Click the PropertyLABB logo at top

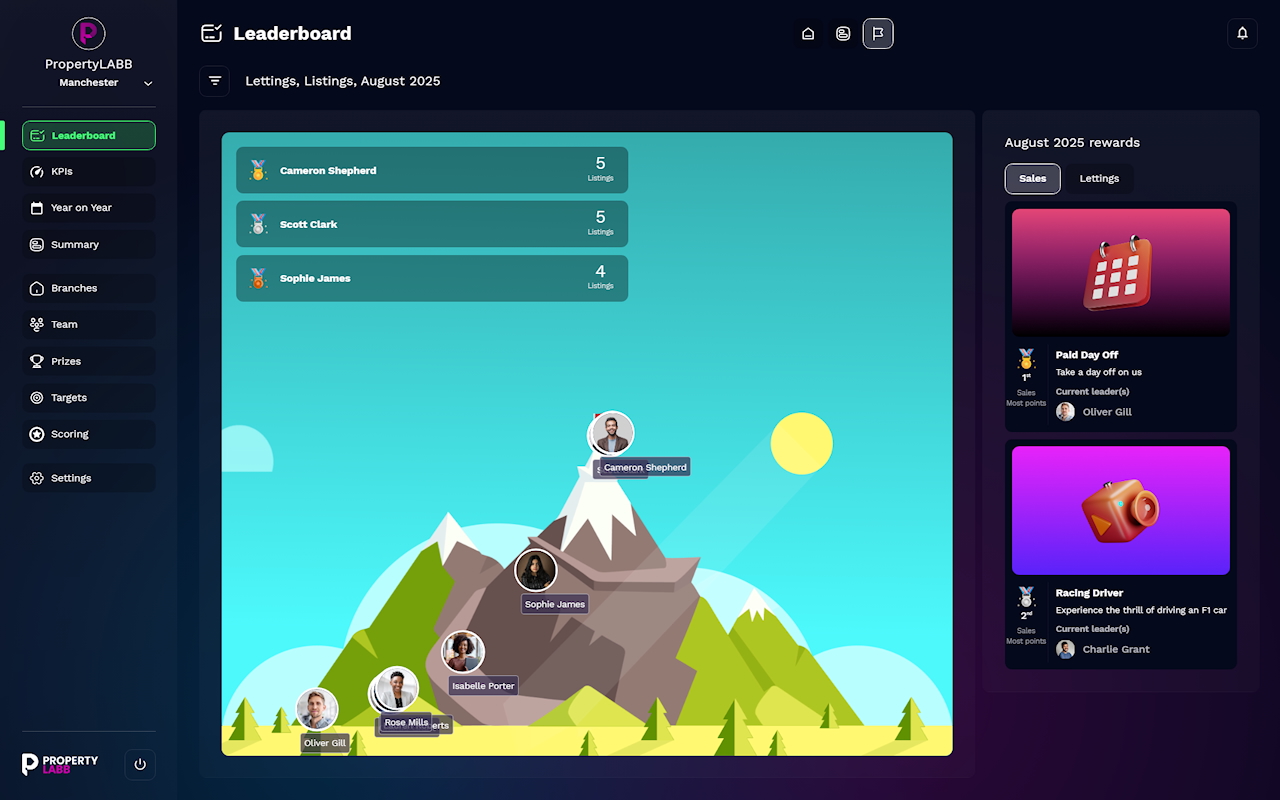tap(89, 34)
